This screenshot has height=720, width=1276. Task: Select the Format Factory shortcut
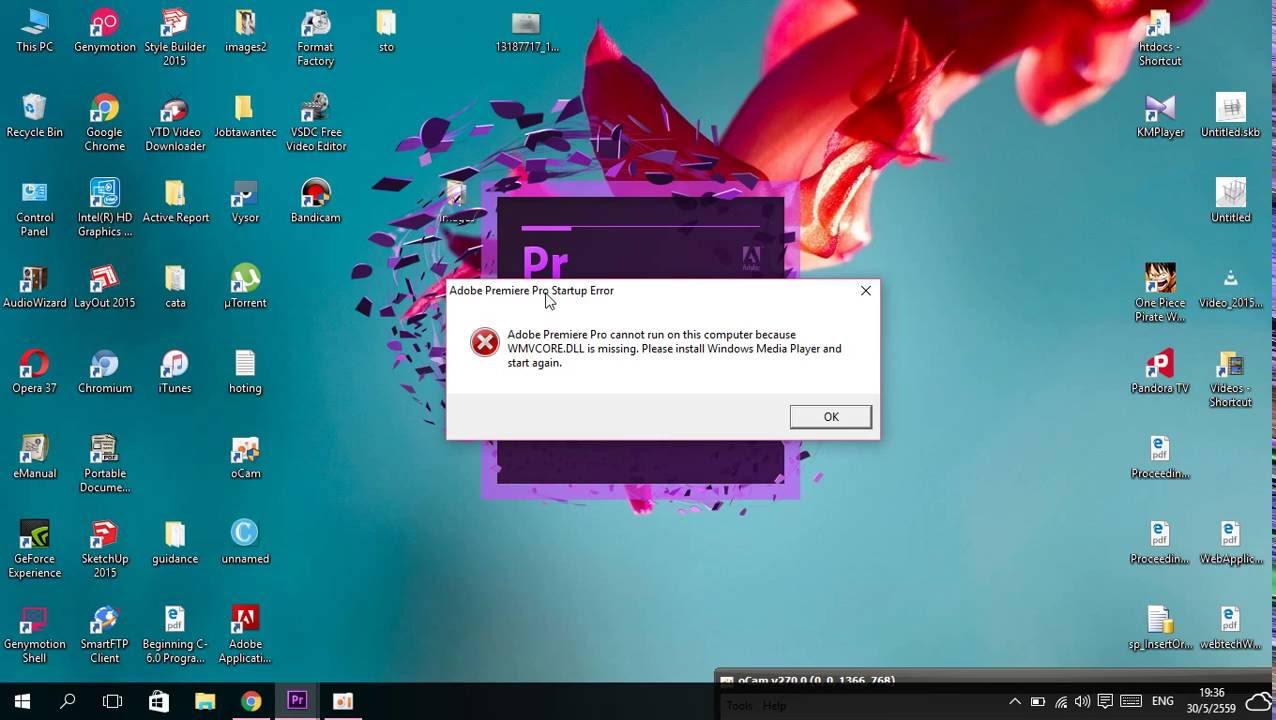[315, 38]
